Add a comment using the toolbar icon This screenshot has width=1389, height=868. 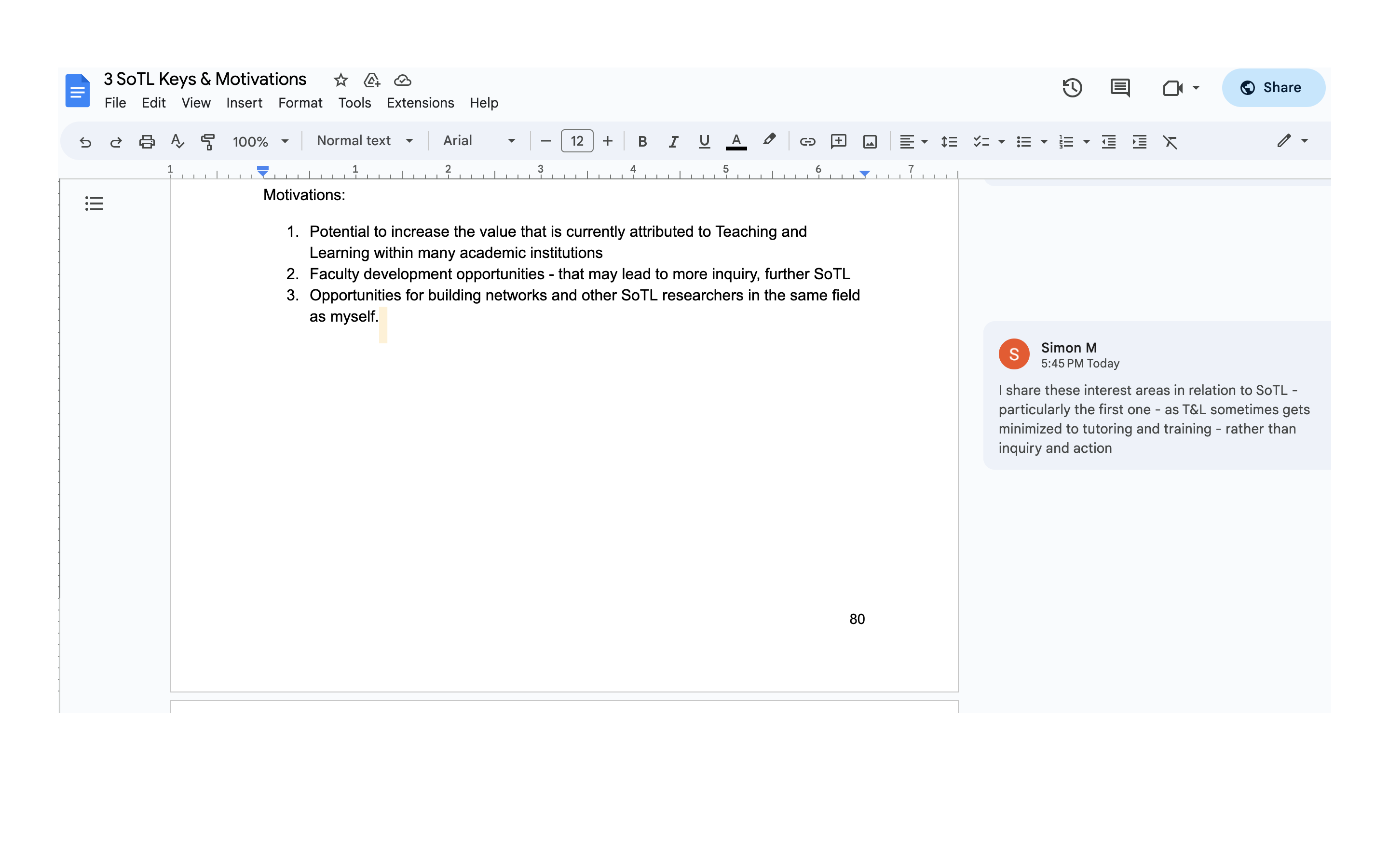tap(839, 142)
